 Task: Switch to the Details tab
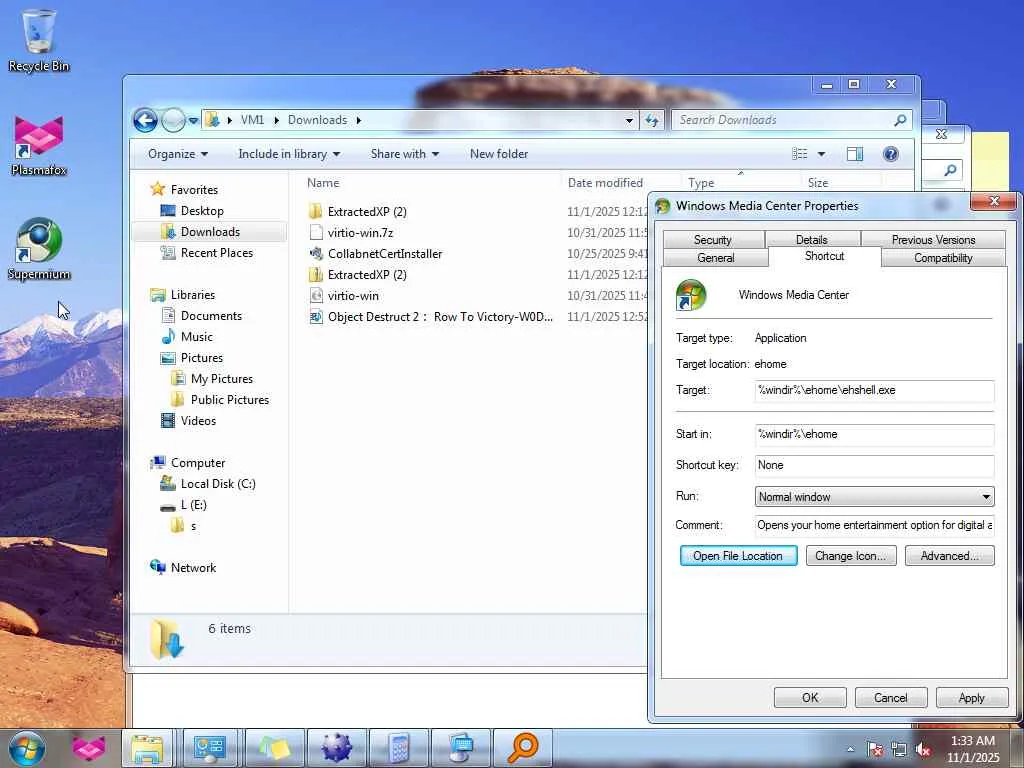point(812,240)
